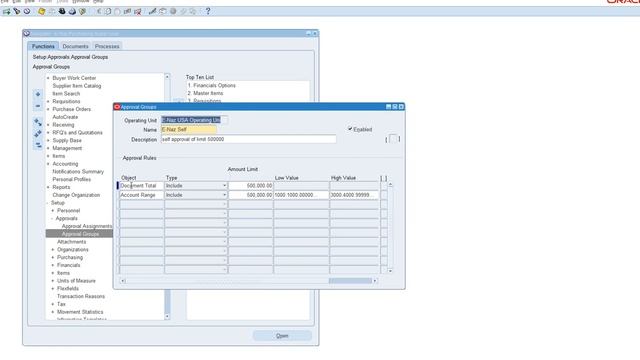The height and width of the screenshot is (360, 640).
Task: Click the Delete record toolbar icon
Action: click(x=138, y=11)
